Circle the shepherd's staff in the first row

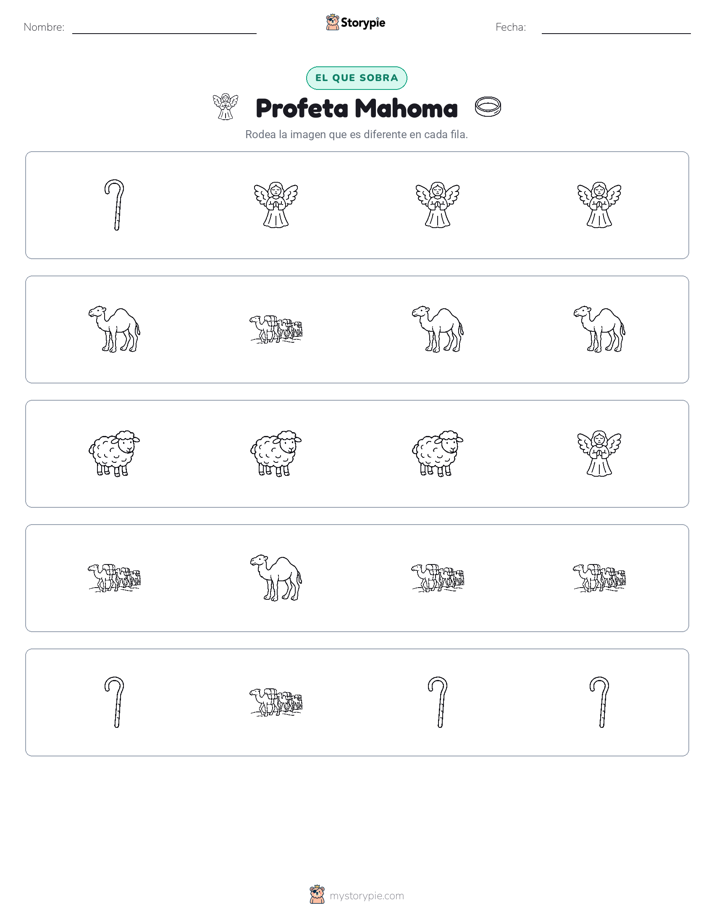tap(114, 205)
